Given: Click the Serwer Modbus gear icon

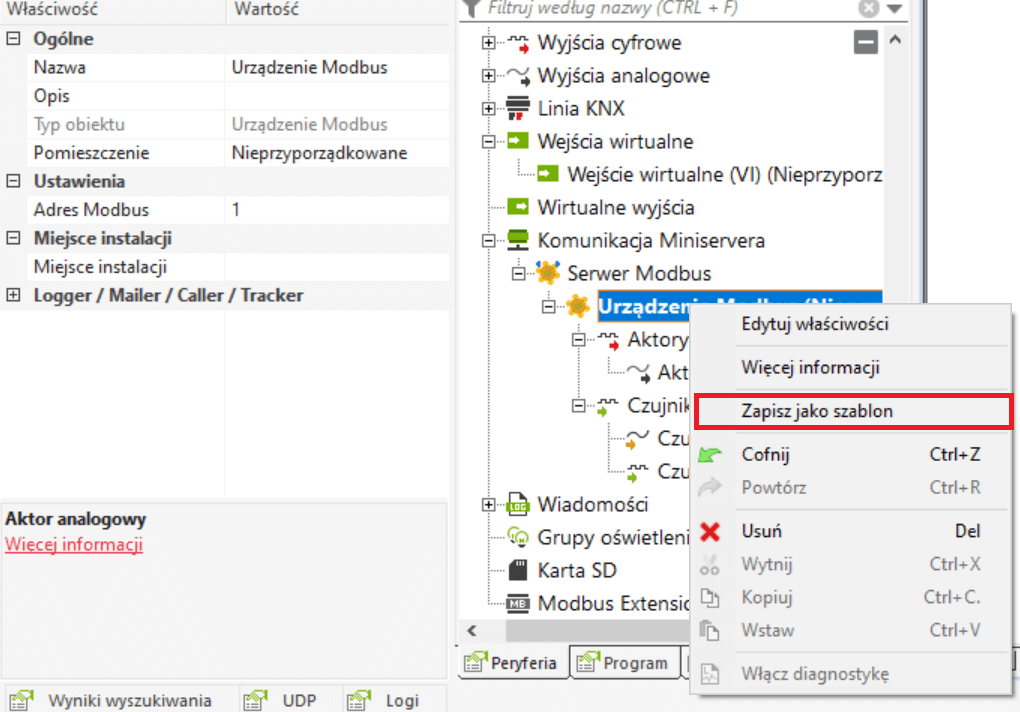Looking at the screenshot, I should (548, 273).
